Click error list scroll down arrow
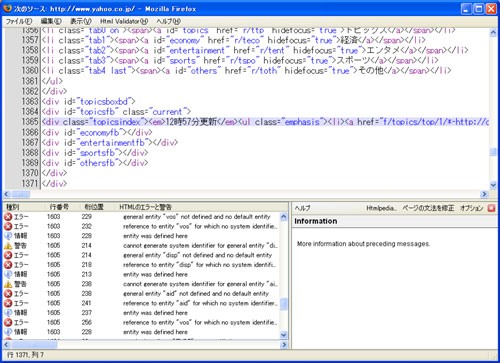This screenshot has width=500, height=363. tap(284, 335)
